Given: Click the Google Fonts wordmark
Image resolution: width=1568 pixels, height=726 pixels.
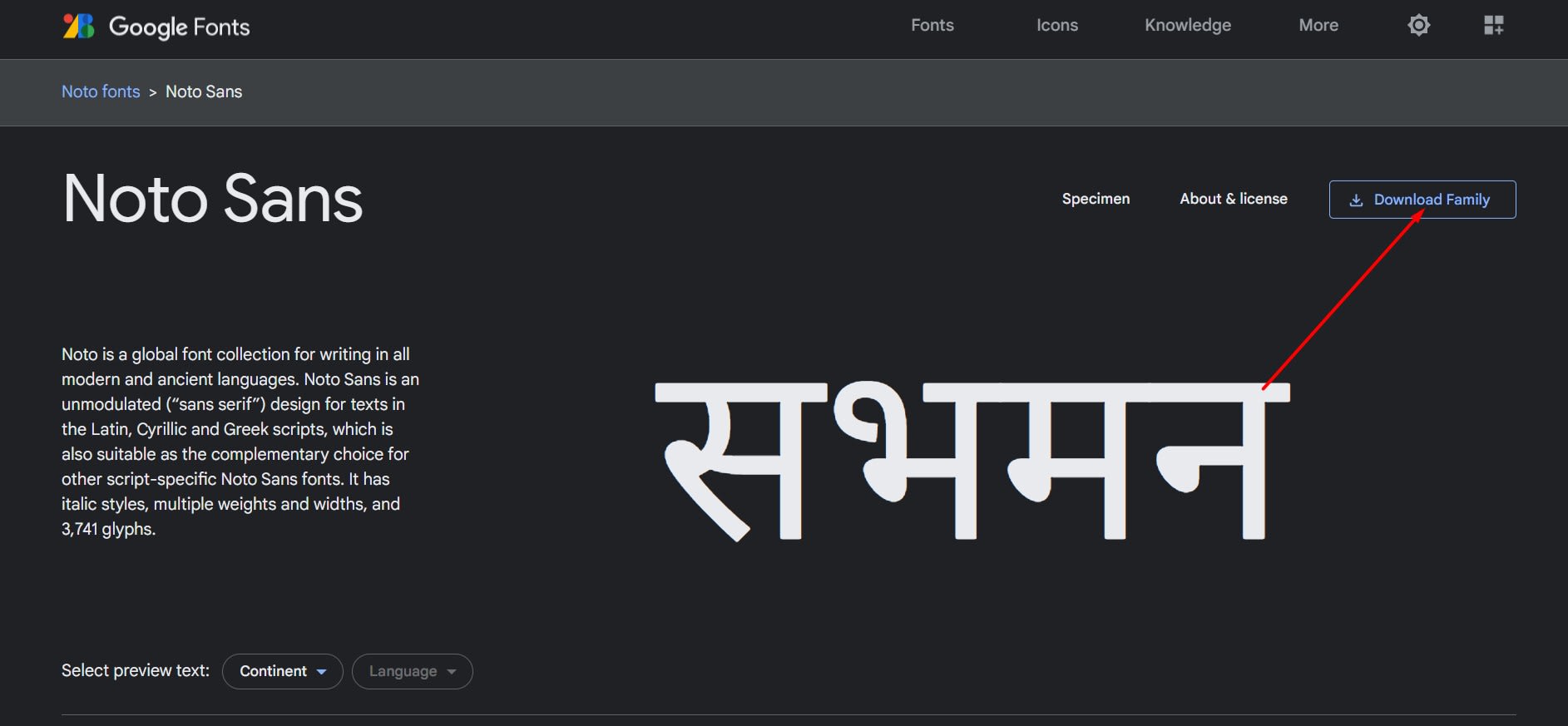Looking at the screenshot, I should coord(179,27).
